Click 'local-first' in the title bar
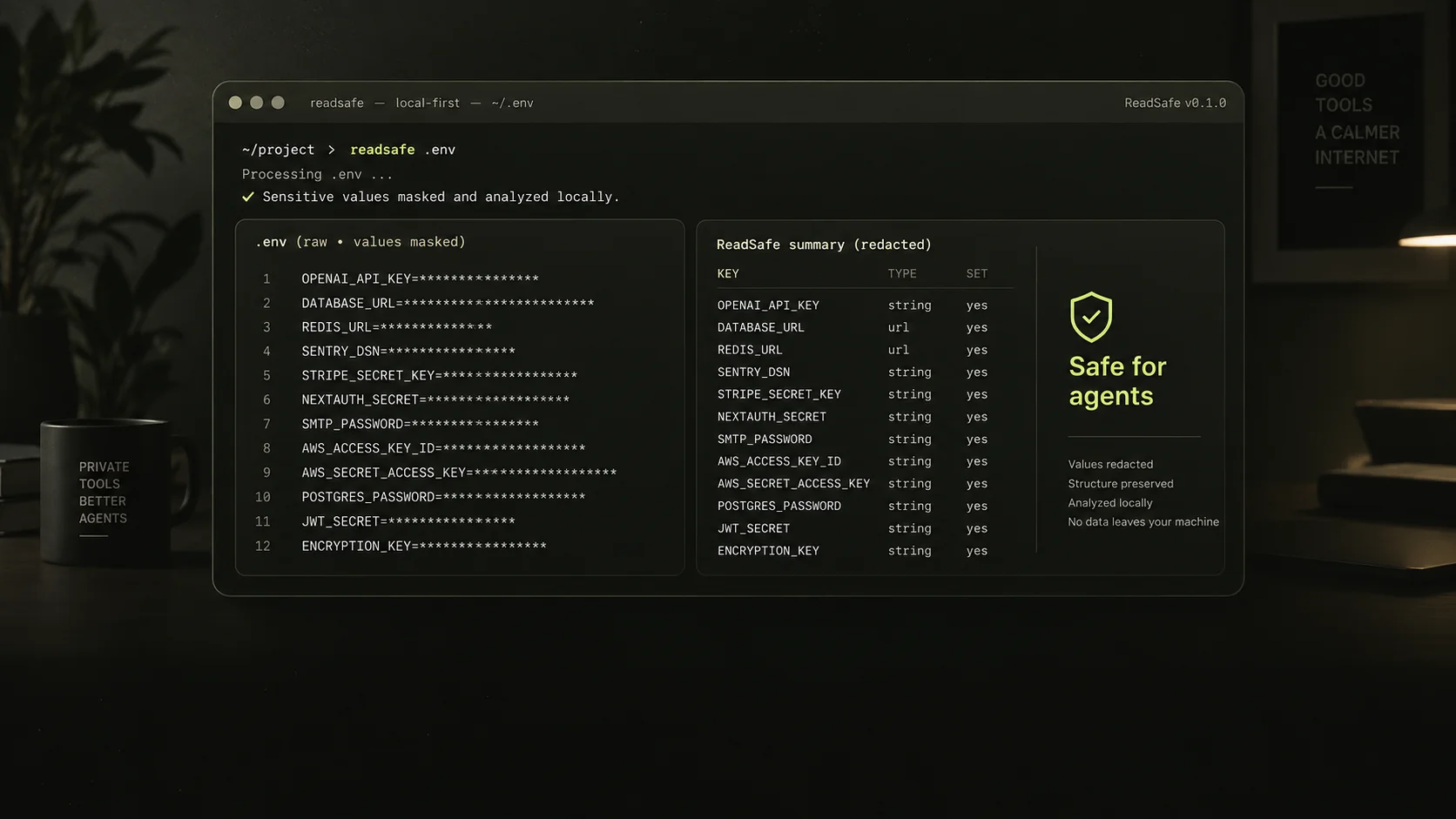This screenshot has width=1456, height=819. 428,103
